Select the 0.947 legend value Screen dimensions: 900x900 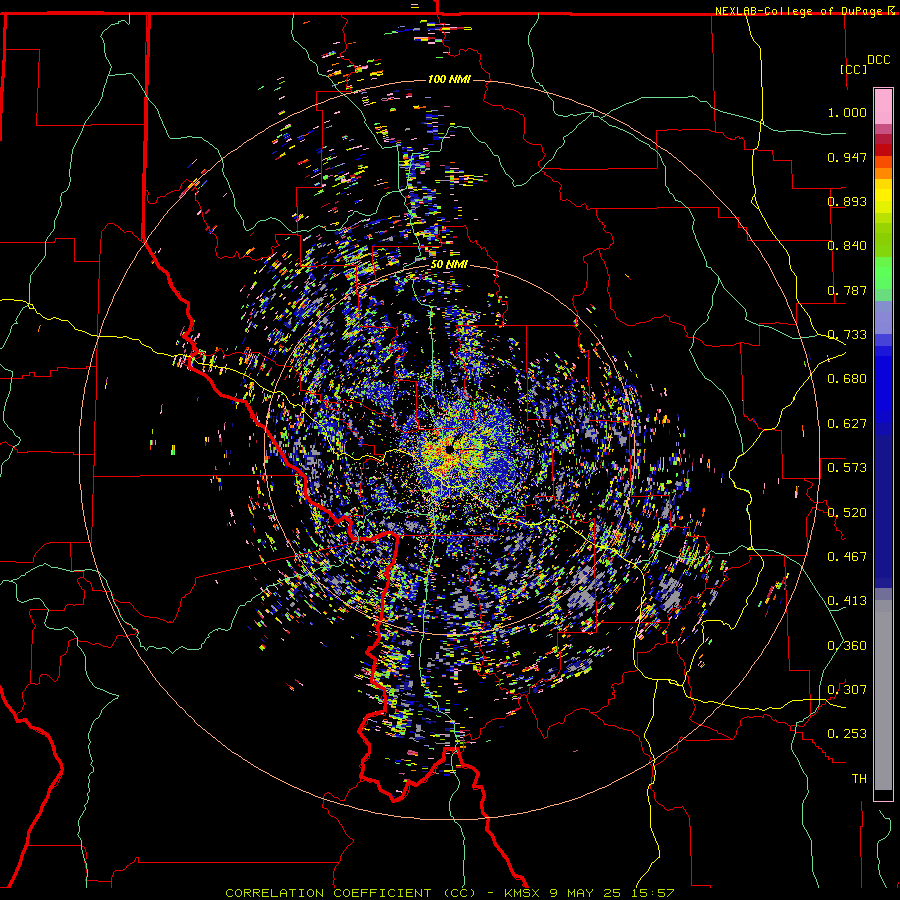point(847,157)
